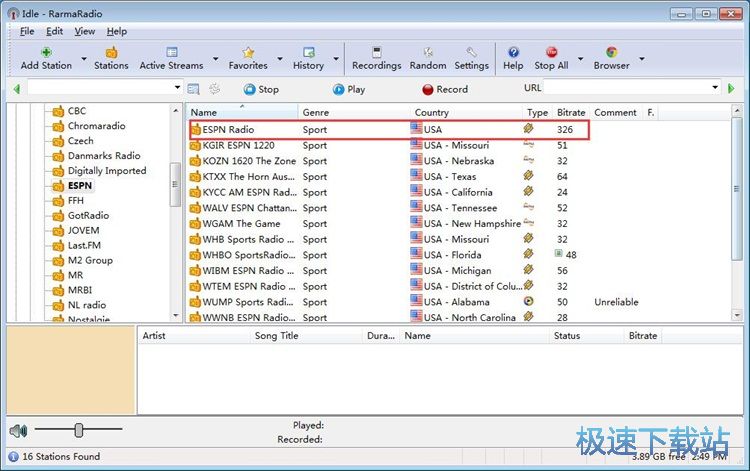Open the Recordings list
The image size is (750, 471).
[x=376, y=58]
